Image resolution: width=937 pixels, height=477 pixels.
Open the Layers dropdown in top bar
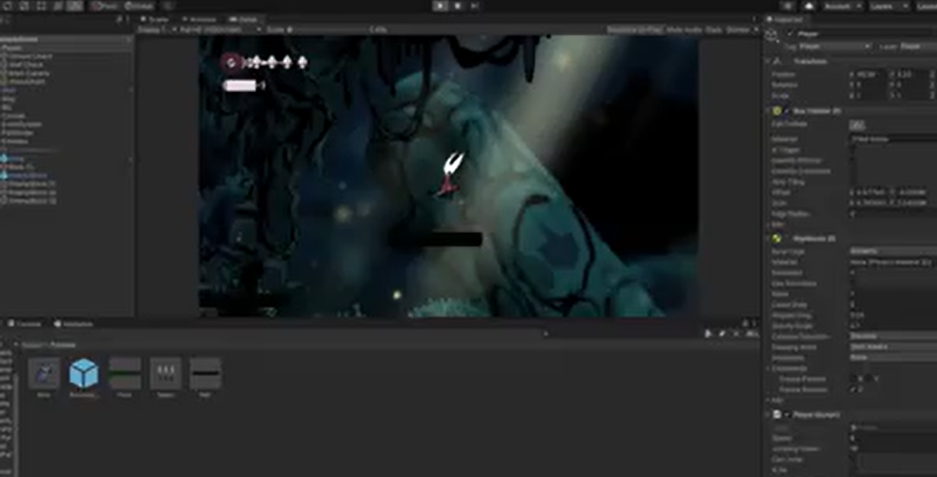pos(889,6)
